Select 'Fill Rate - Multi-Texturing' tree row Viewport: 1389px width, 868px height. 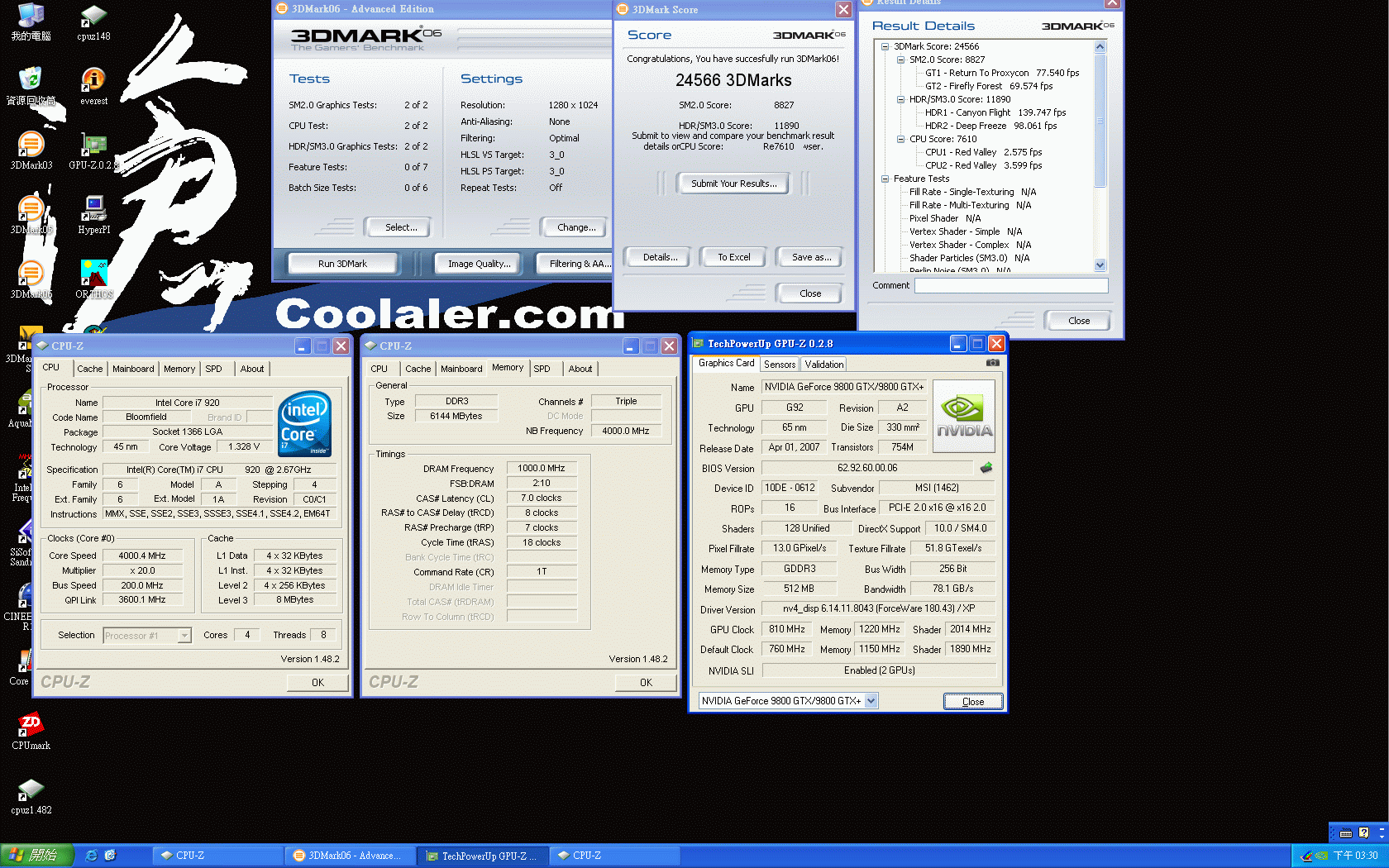click(970, 205)
